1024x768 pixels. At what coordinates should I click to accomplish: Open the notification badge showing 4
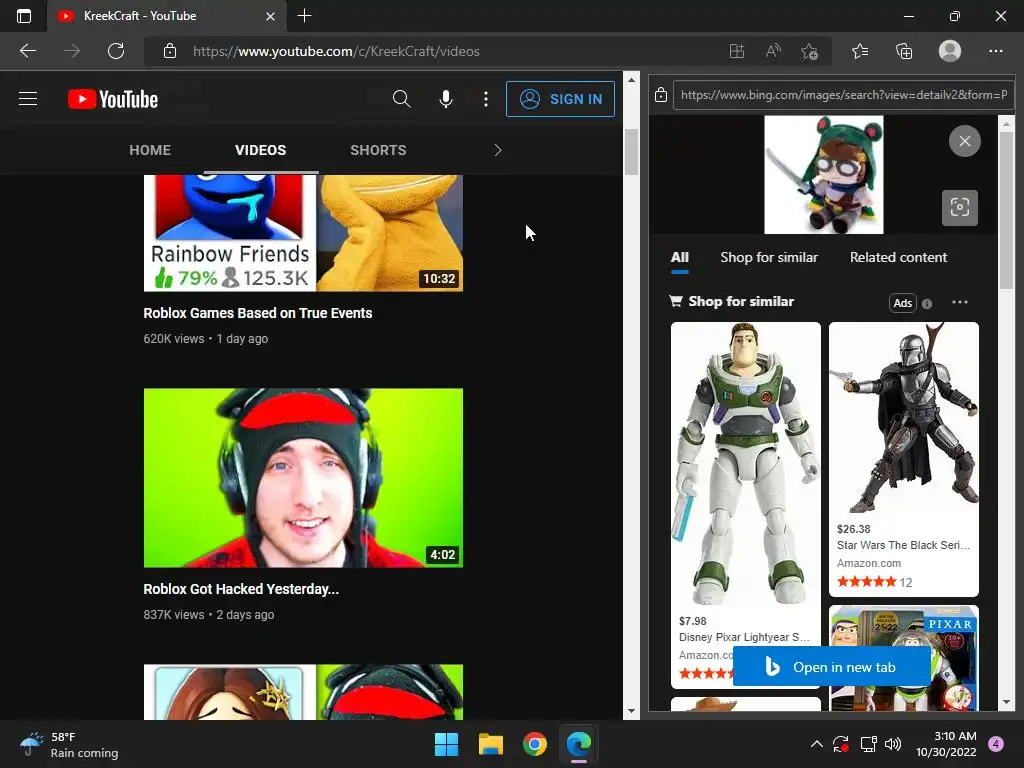tap(996, 744)
